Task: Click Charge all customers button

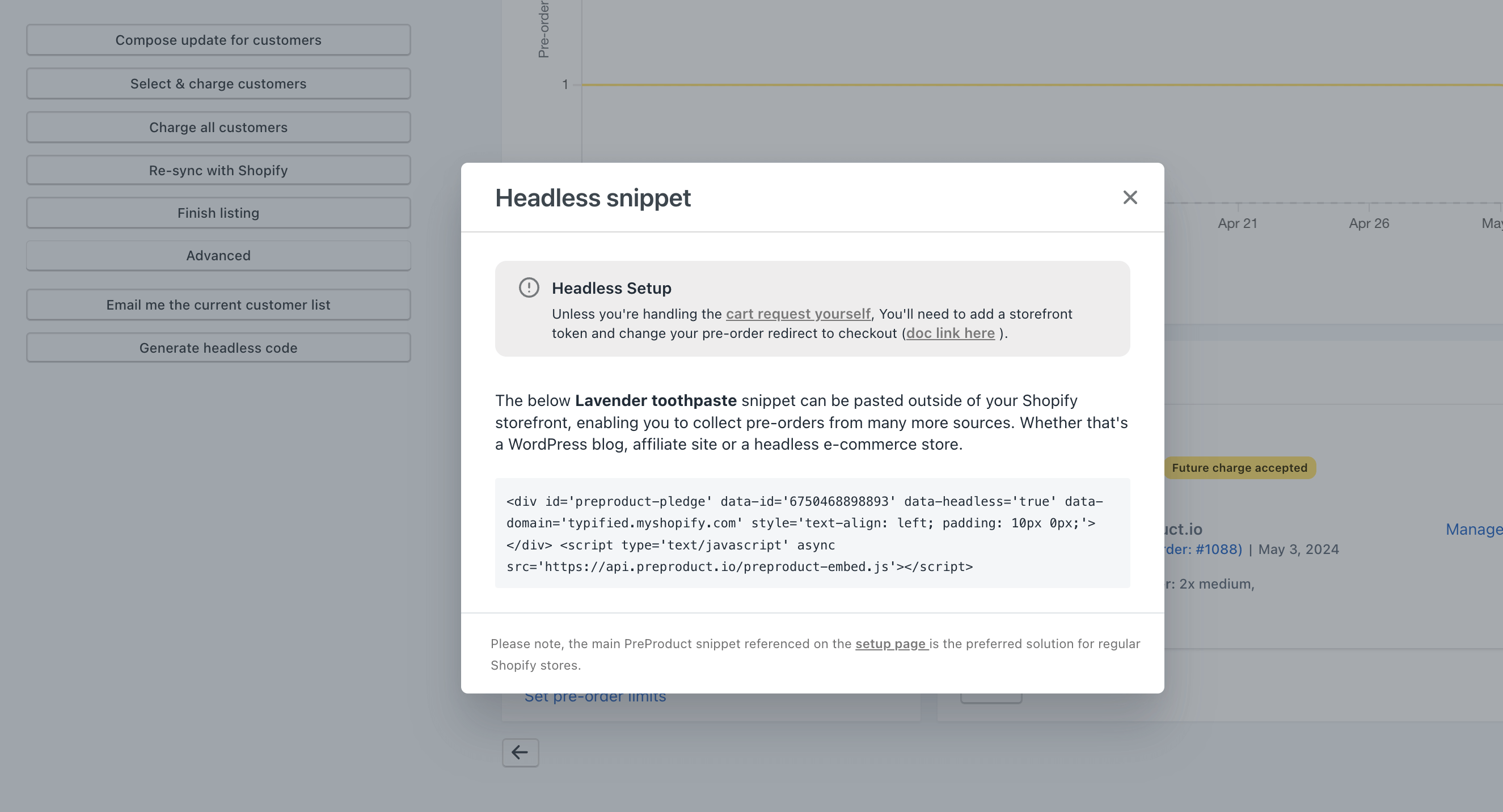Action: 218,127
